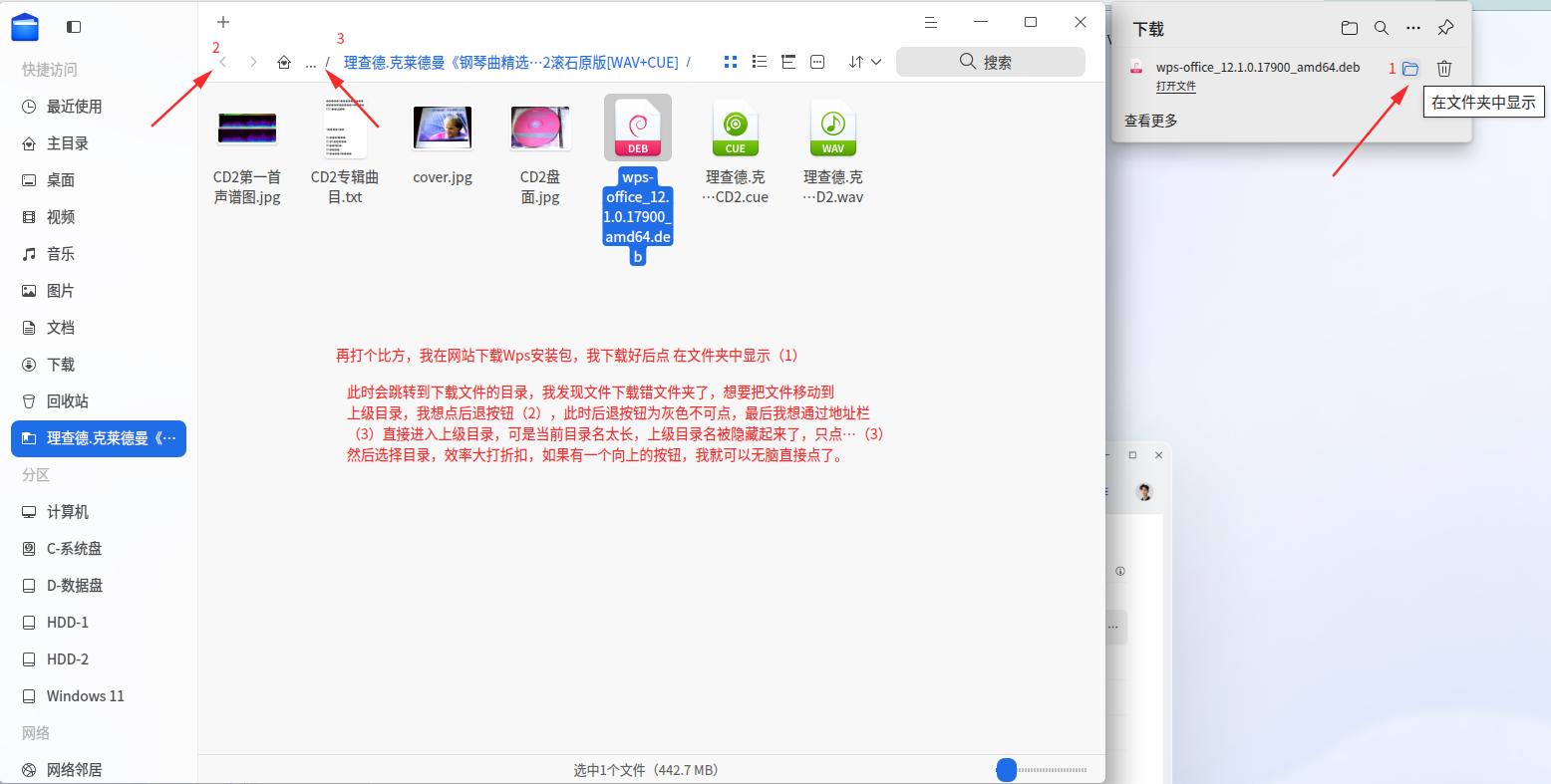Image resolution: width=1551 pixels, height=784 pixels.
Task: Adjust the icon size slider handle
Action: [1007, 770]
